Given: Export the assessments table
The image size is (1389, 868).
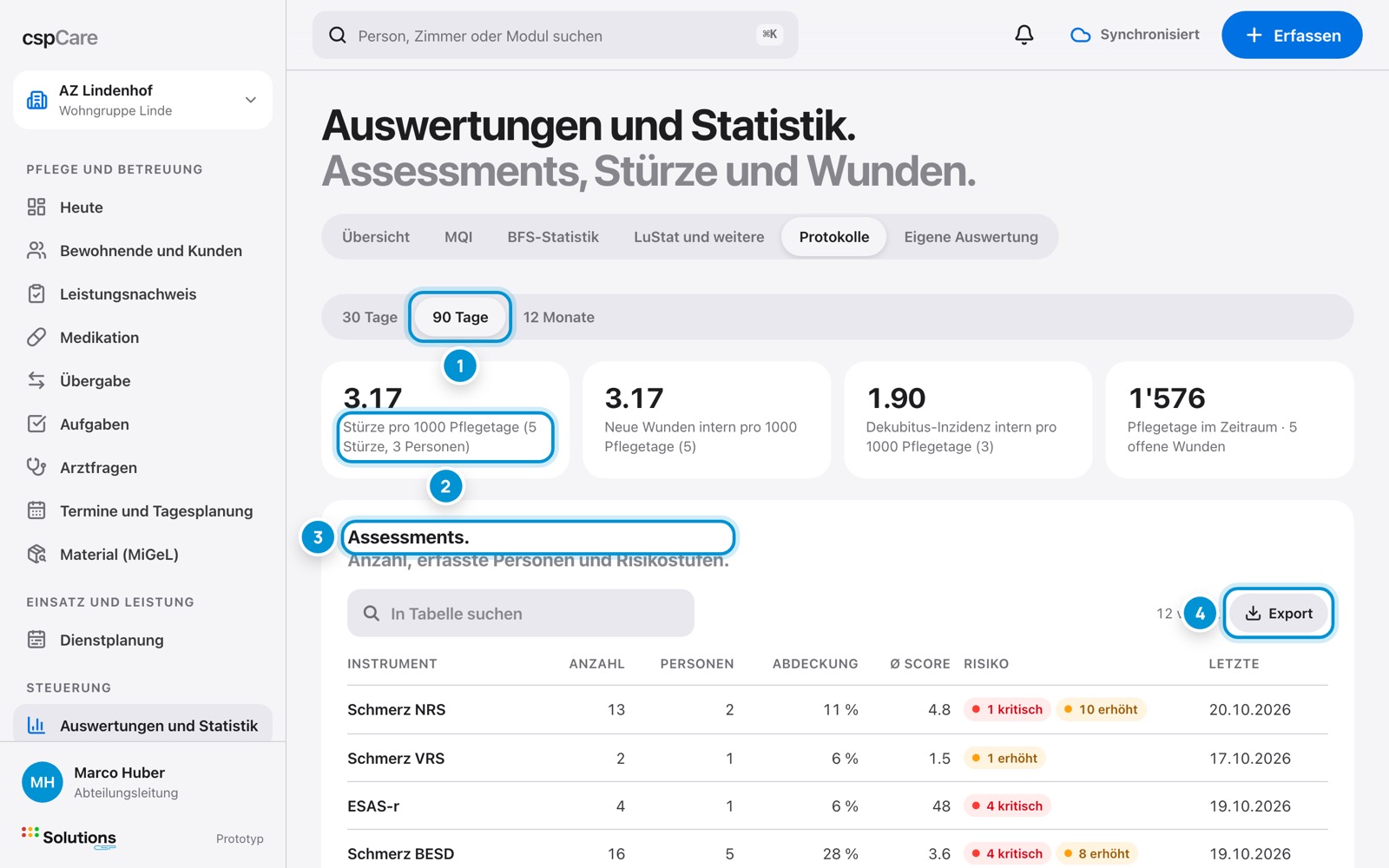Looking at the screenshot, I should (1279, 613).
